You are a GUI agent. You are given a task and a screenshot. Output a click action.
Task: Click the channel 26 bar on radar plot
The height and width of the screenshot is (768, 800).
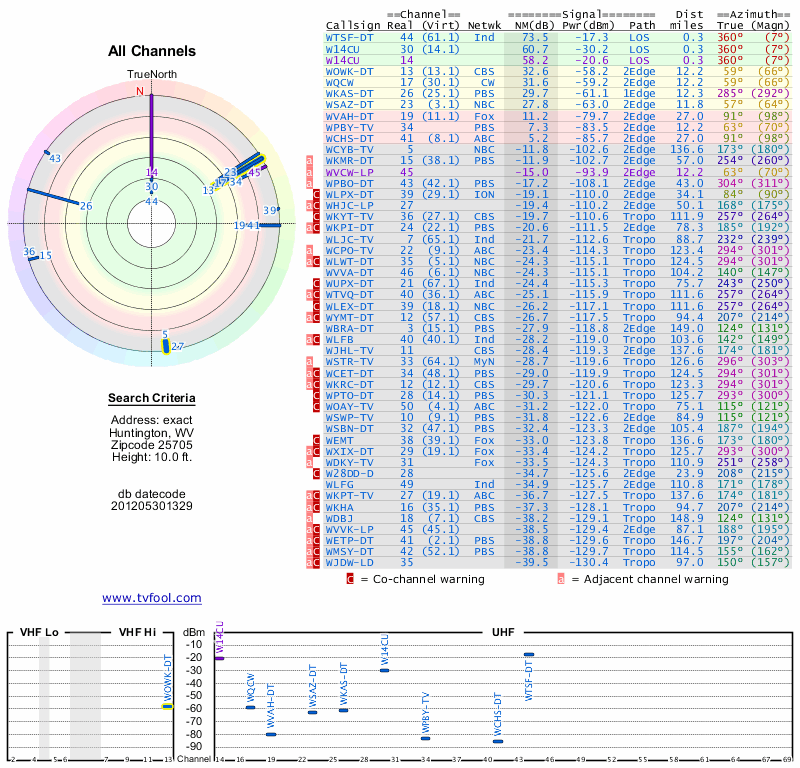(x=53, y=197)
